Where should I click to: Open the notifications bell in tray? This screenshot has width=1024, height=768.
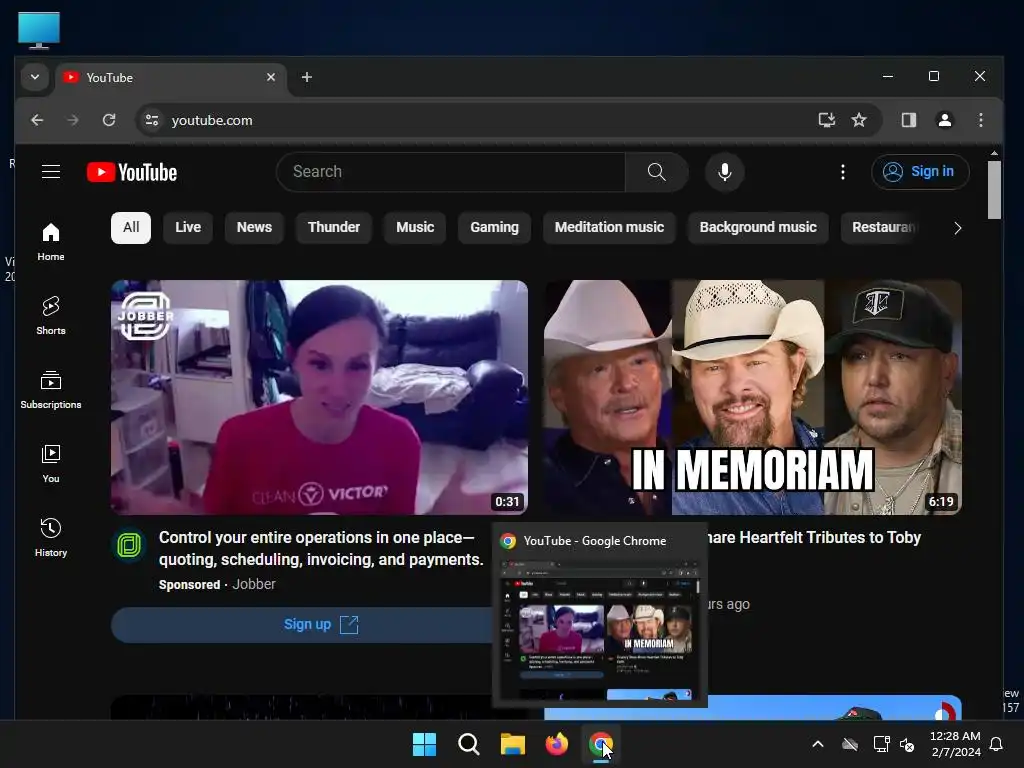pyautogui.click(x=997, y=744)
